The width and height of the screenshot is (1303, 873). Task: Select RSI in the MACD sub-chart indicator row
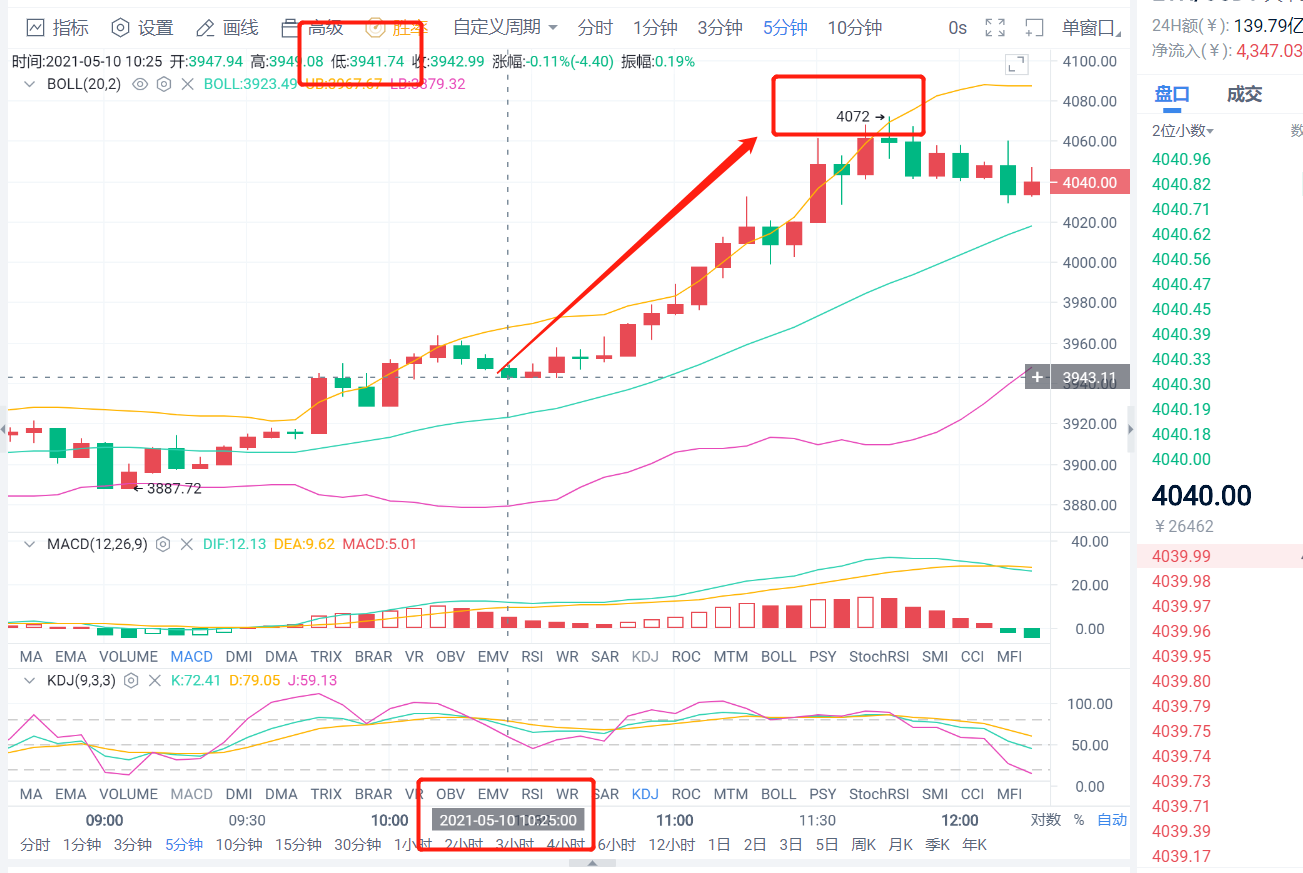[532, 656]
